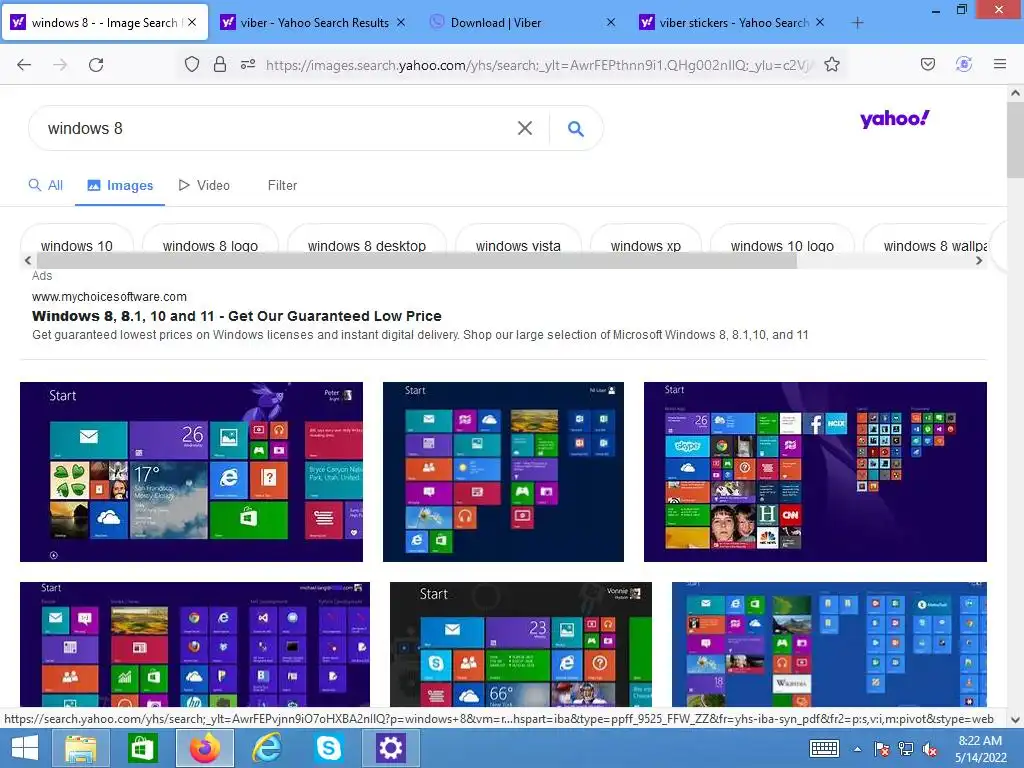
Task: Select the All search category
Action: (46, 185)
